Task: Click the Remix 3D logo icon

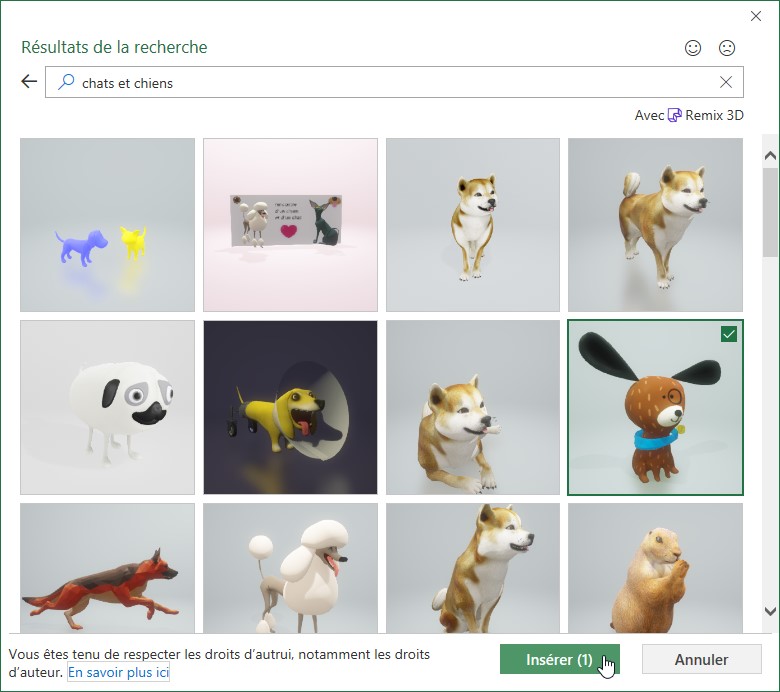Action: point(675,115)
